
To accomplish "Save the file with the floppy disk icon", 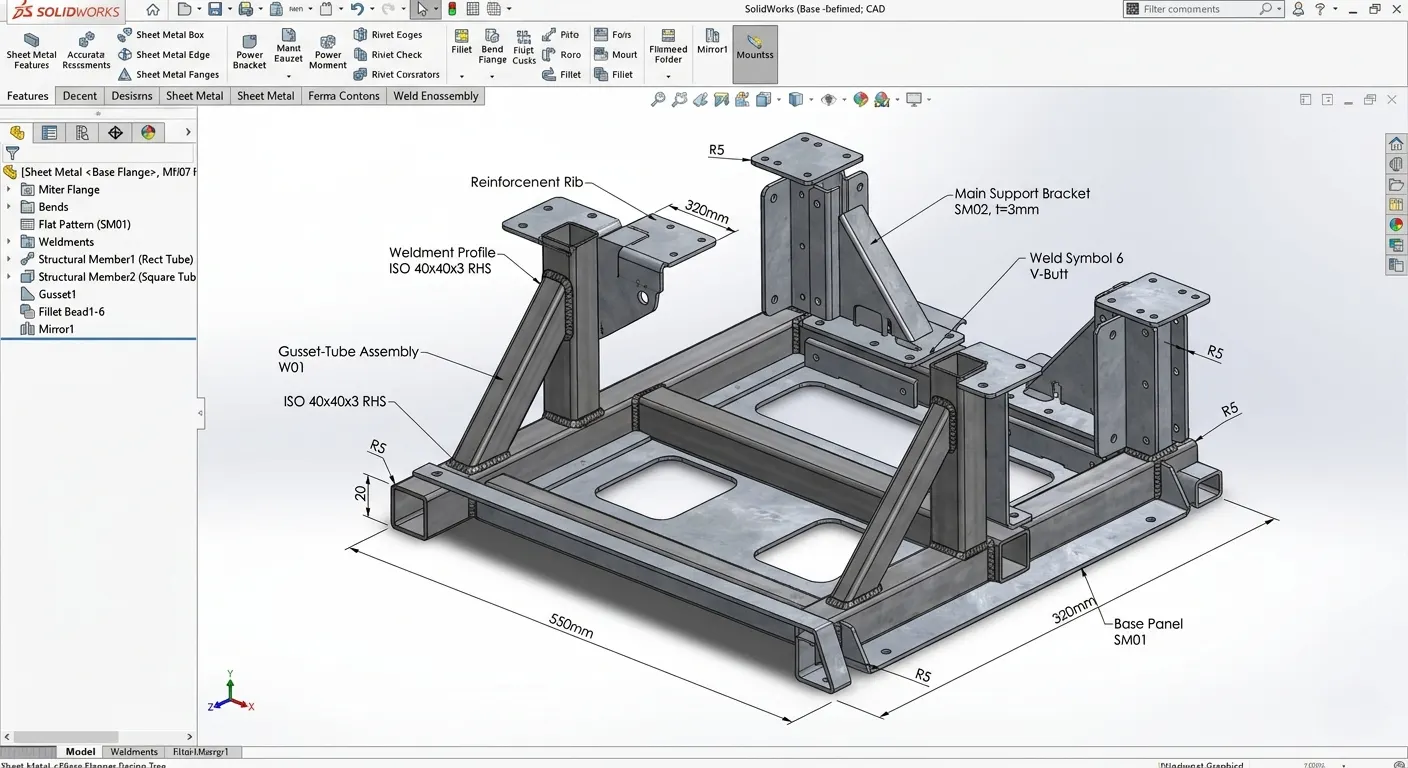I will click(214, 9).
